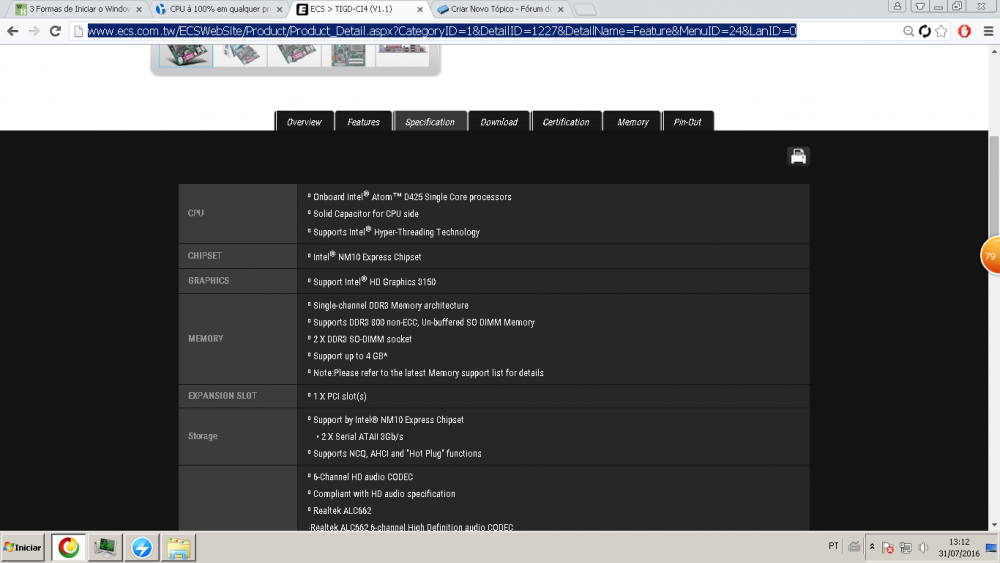
Task: Show hidden system tray icons
Action: [x=871, y=547]
